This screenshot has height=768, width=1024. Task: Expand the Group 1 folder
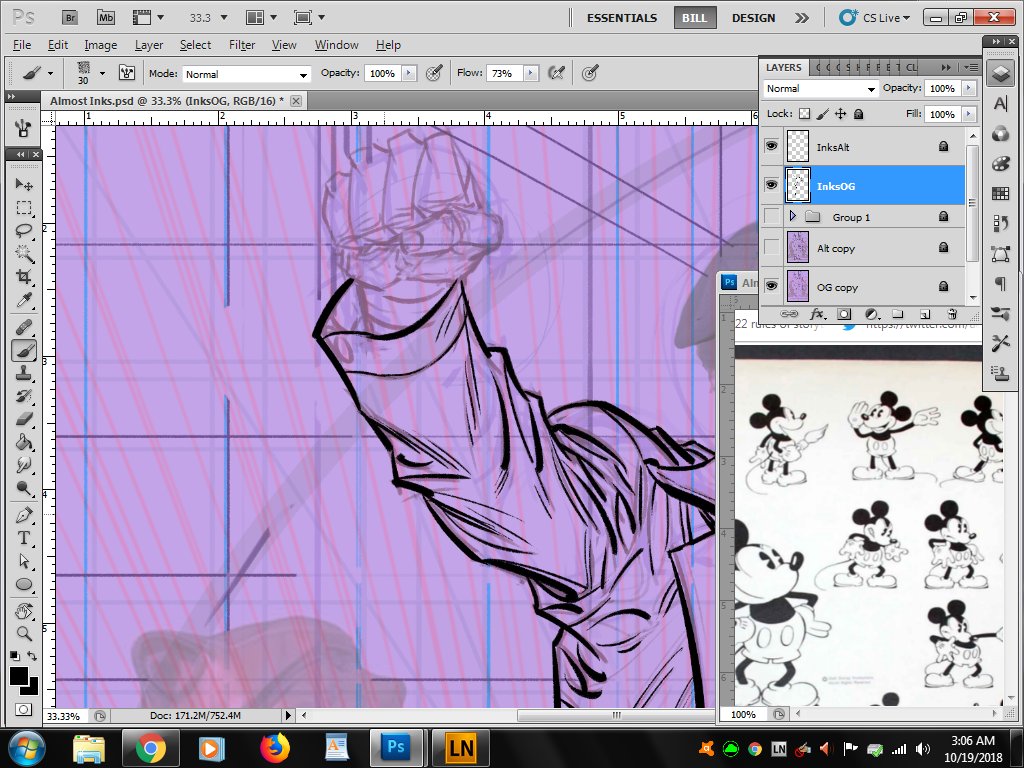[793, 216]
